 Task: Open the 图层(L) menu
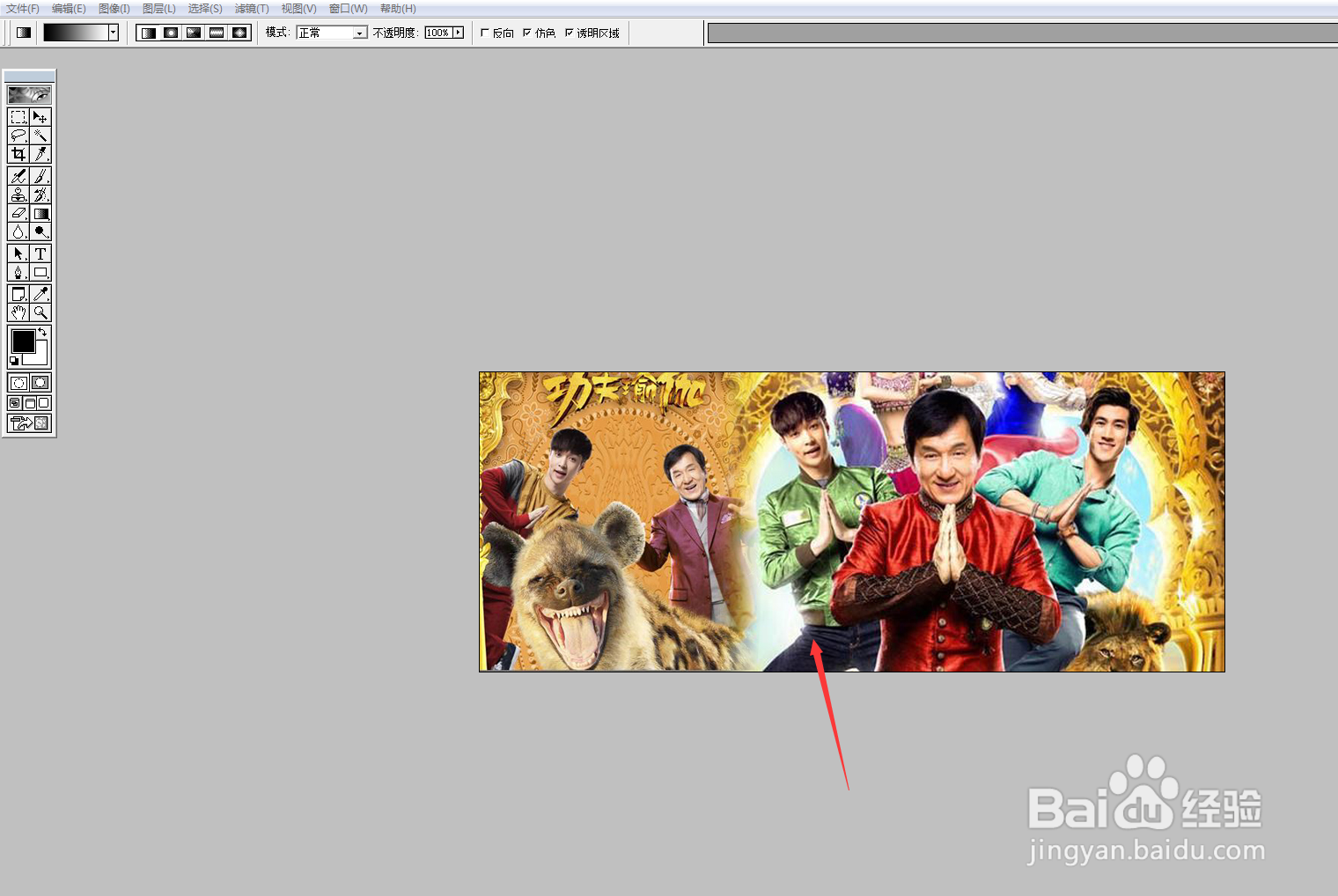pyautogui.click(x=159, y=9)
